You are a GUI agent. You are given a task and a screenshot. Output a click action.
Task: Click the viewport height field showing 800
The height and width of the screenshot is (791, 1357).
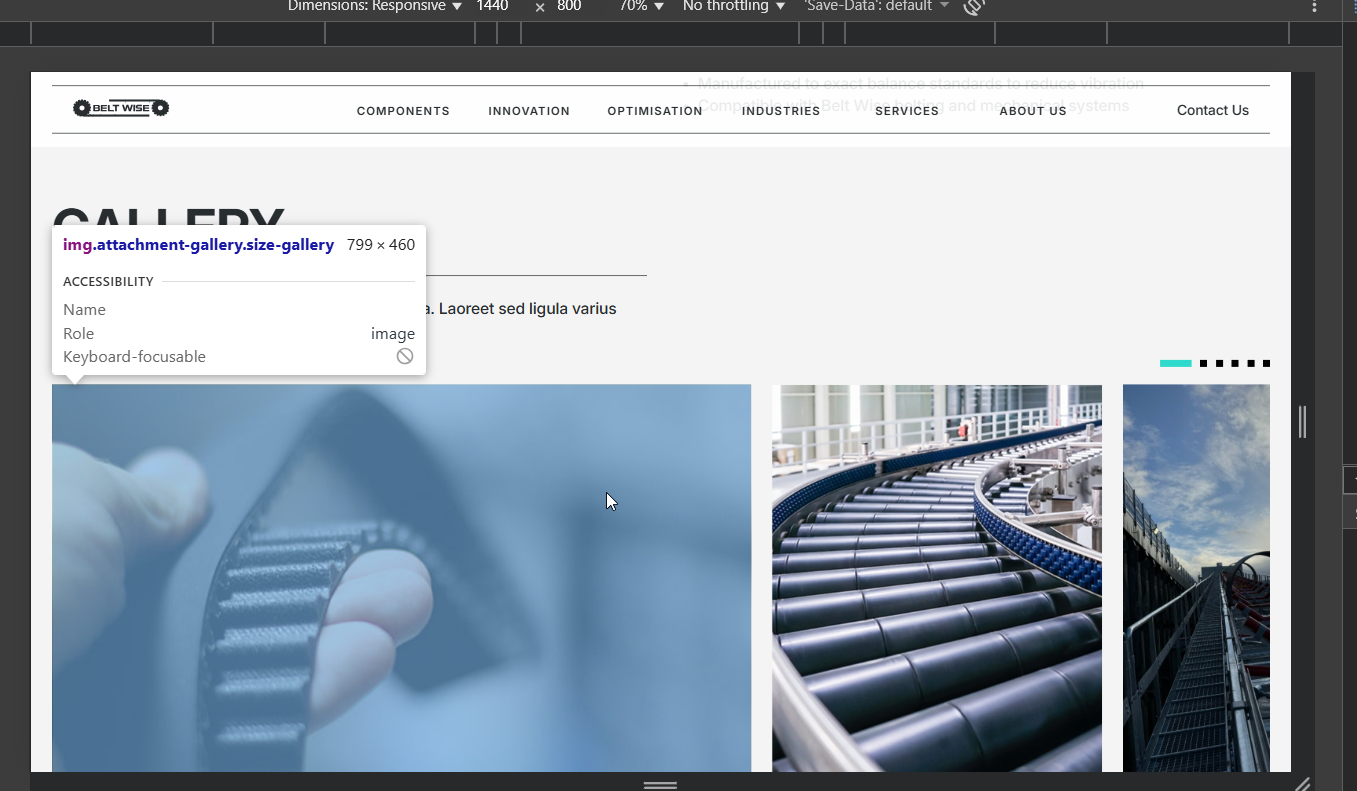click(570, 6)
